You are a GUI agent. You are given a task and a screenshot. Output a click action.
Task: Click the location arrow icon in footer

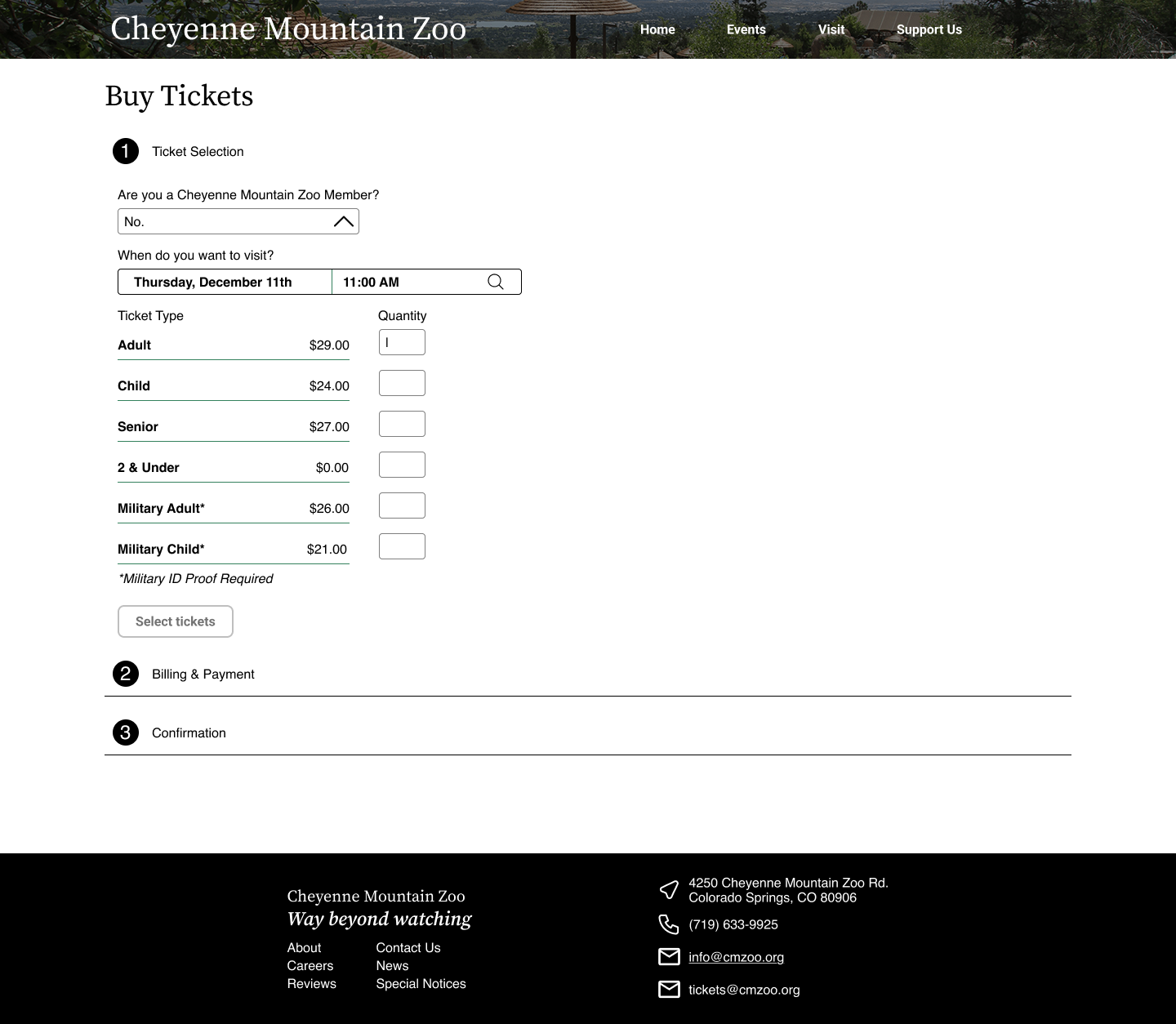click(x=669, y=889)
